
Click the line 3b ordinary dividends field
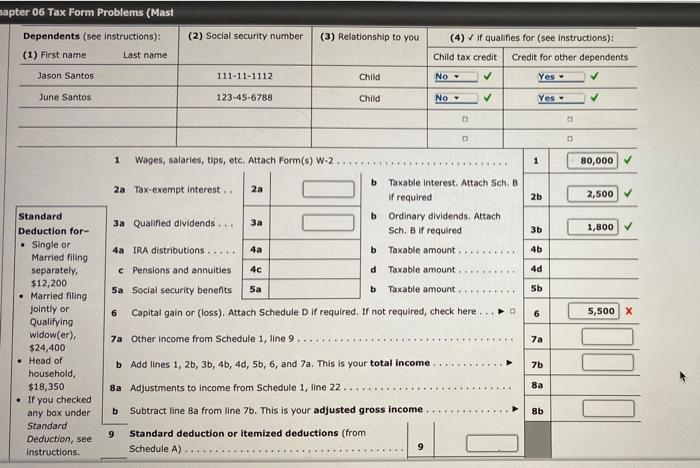[x=593, y=227]
